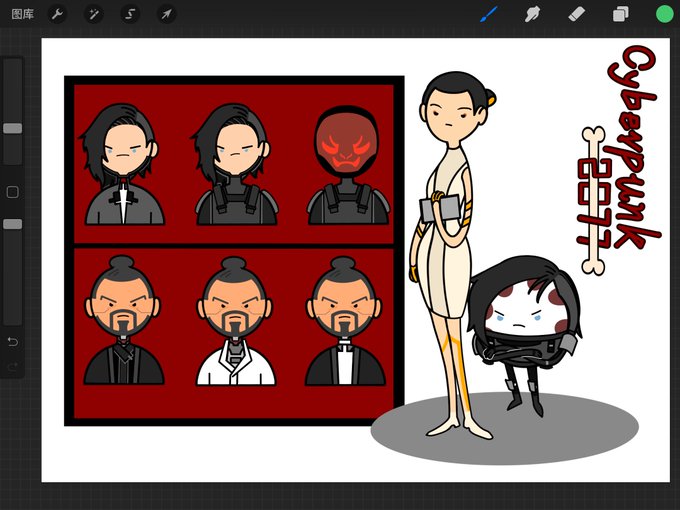Click the brush opacity slider handle
This screenshot has height=510, width=680.
[13, 224]
